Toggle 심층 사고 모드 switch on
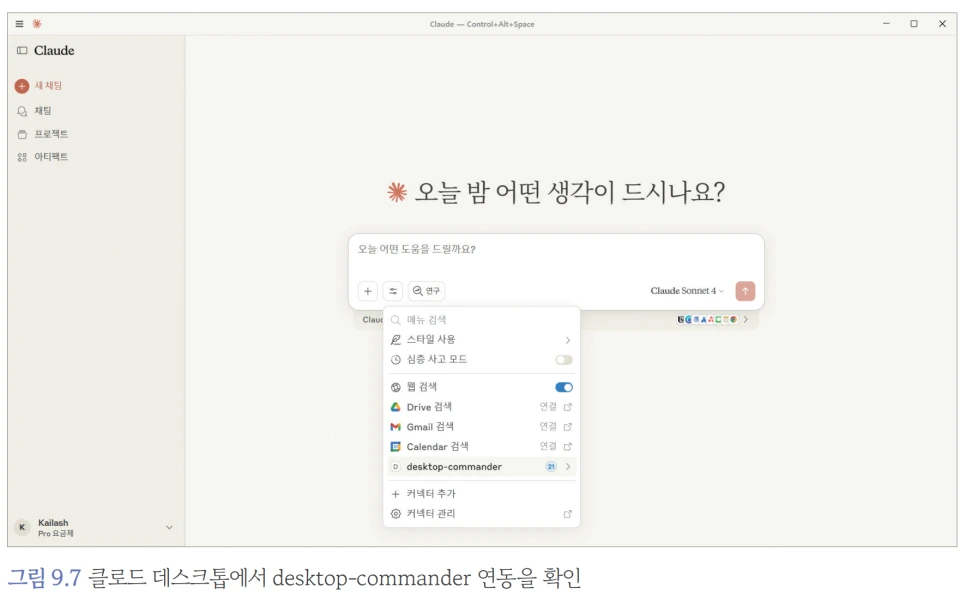The width and height of the screenshot is (966, 594). tap(564, 360)
